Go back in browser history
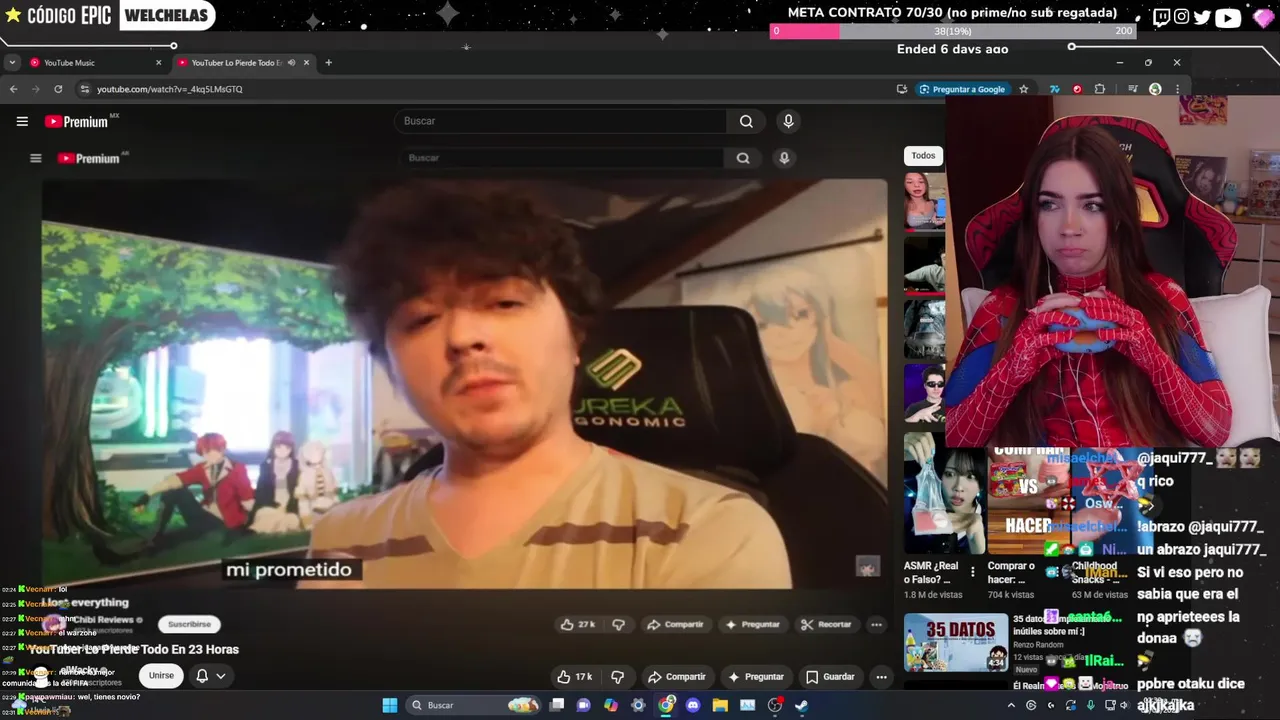The width and height of the screenshot is (1280, 720). coord(13,89)
